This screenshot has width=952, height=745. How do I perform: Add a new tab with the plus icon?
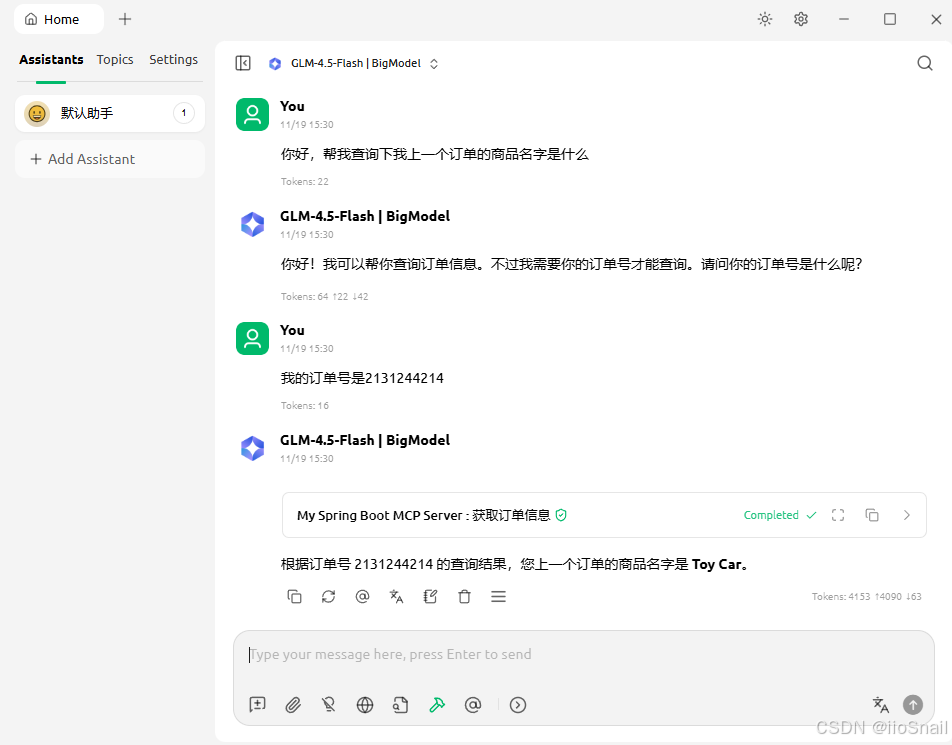125,19
